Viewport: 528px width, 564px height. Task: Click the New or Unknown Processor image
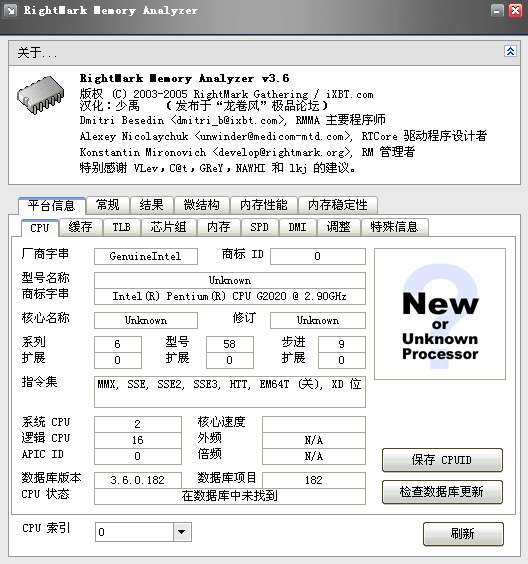click(440, 314)
